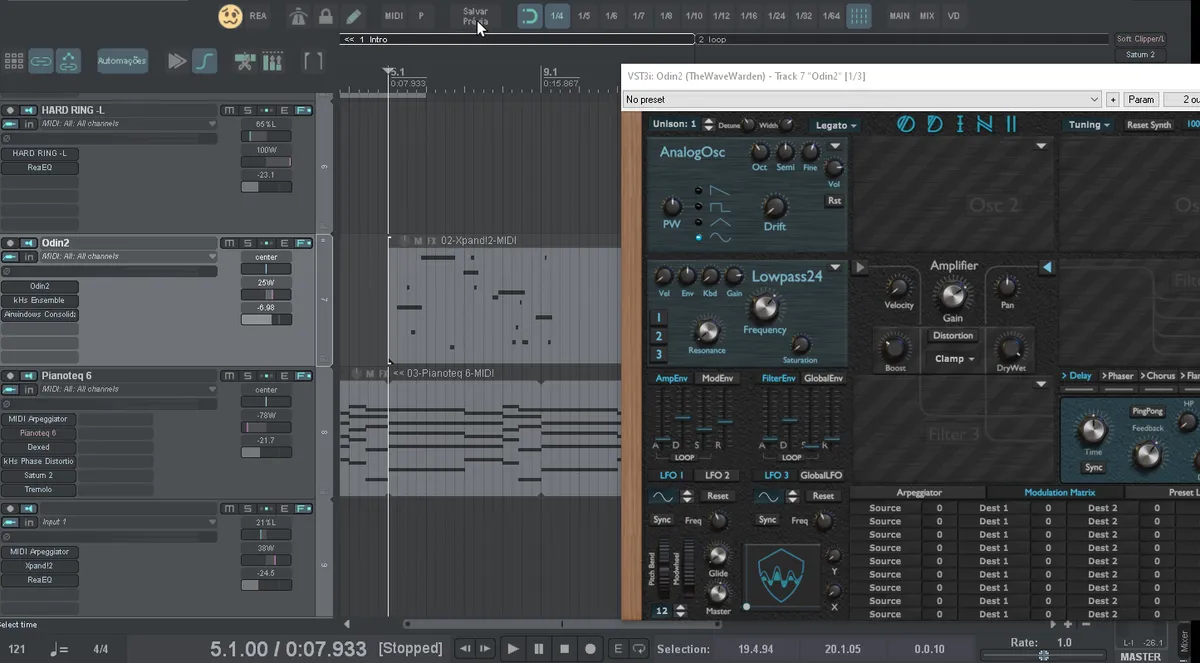Click the worried emoji icon in the toolbar
The height and width of the screenshot is (663, 1200).
[x=230, y=16]
